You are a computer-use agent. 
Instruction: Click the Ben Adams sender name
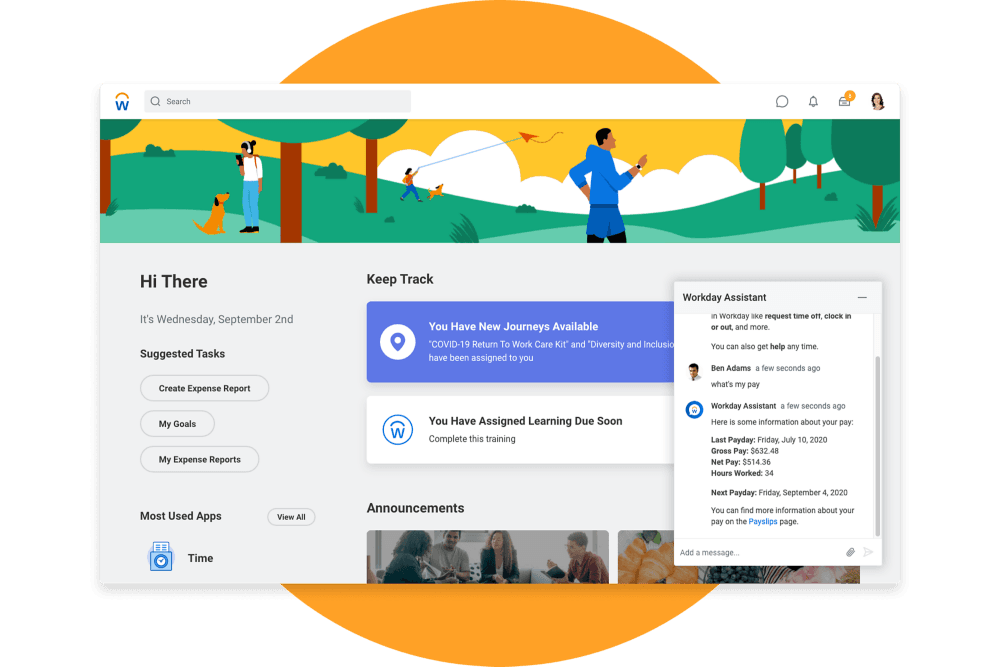731,369
